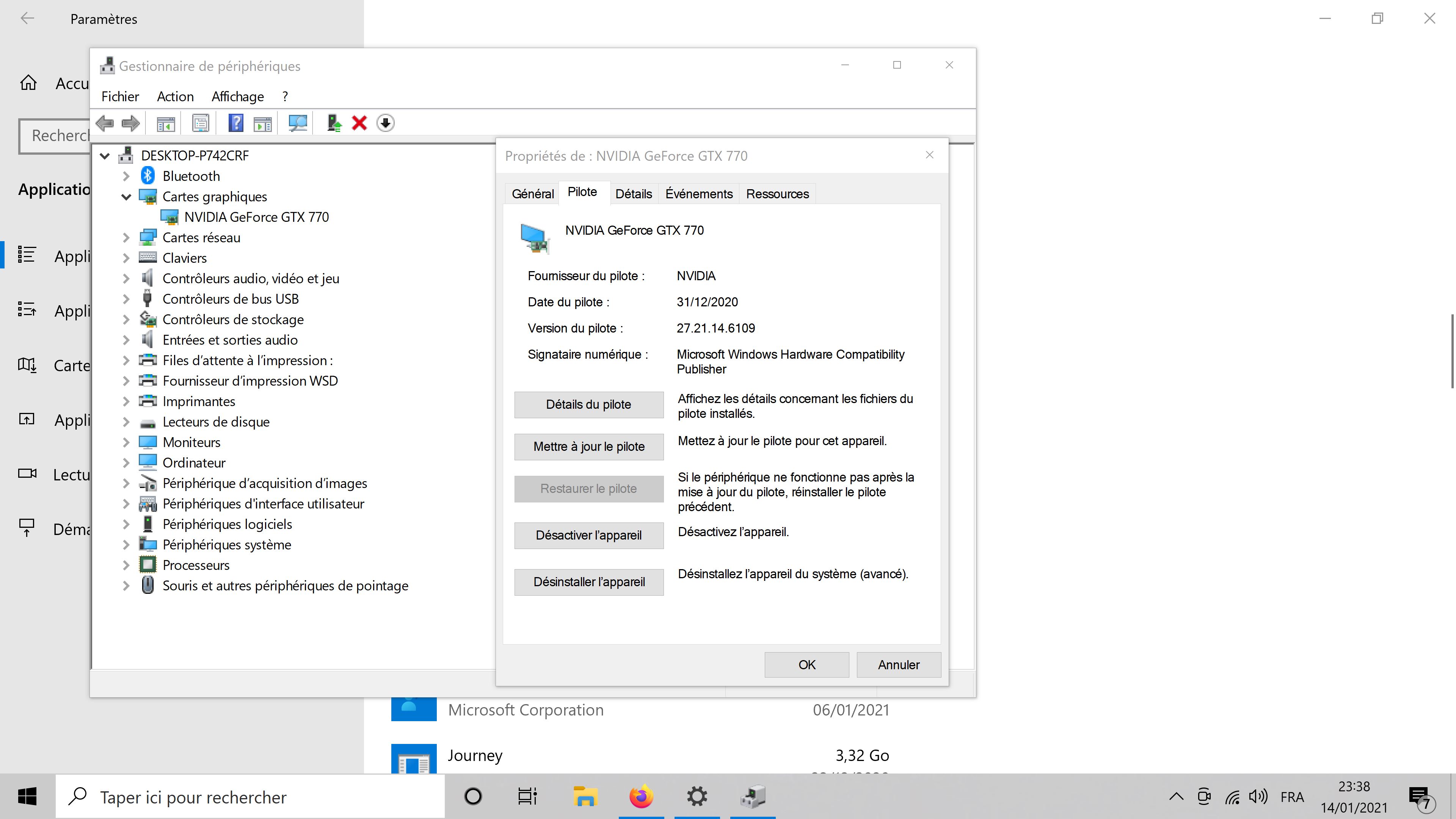Click the blue question mark help icon

[236, 122]
